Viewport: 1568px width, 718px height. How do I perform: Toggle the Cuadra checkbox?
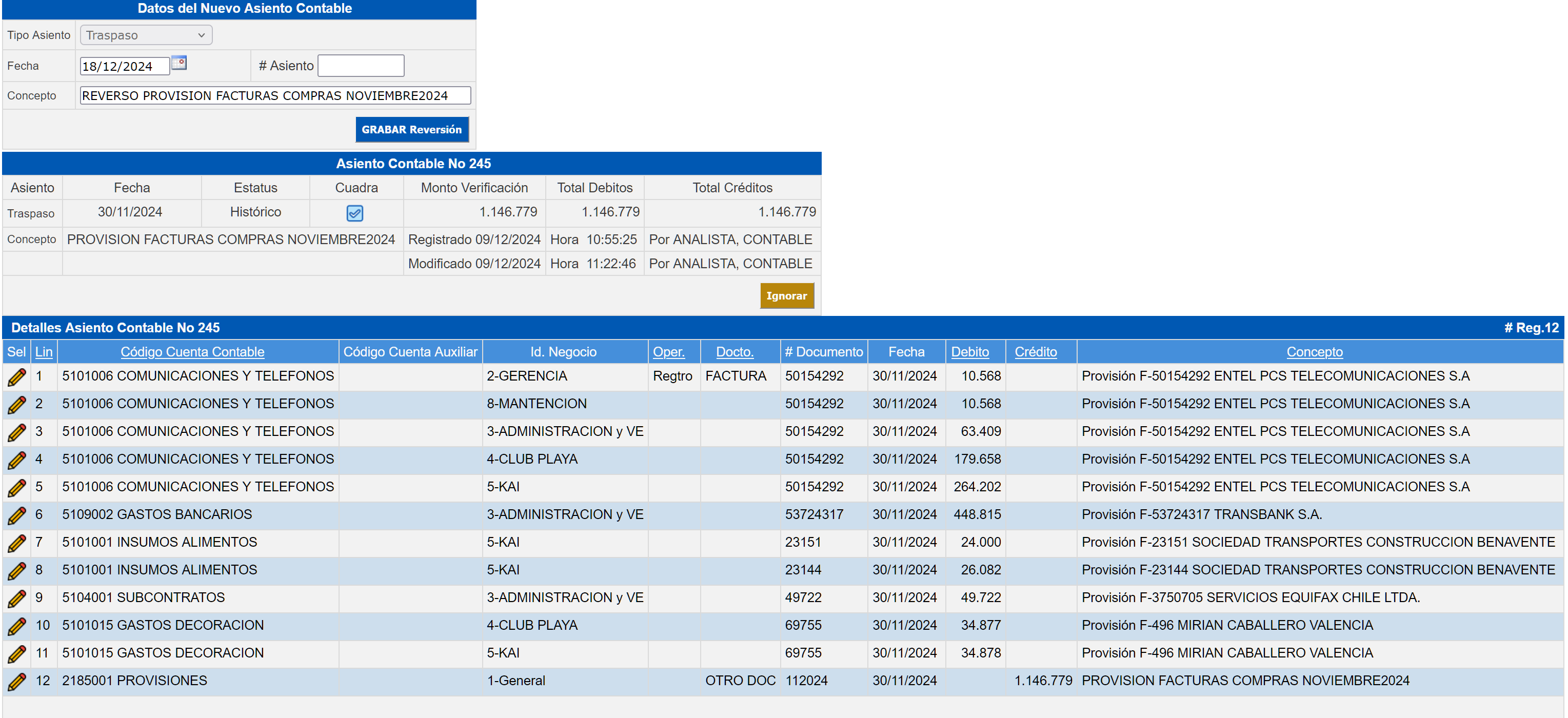tap(355, 213)
